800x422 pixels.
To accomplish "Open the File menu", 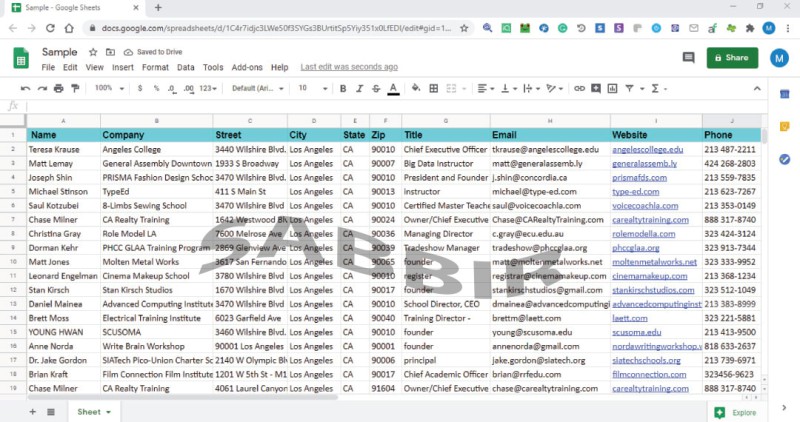I will tap(48, 67).
